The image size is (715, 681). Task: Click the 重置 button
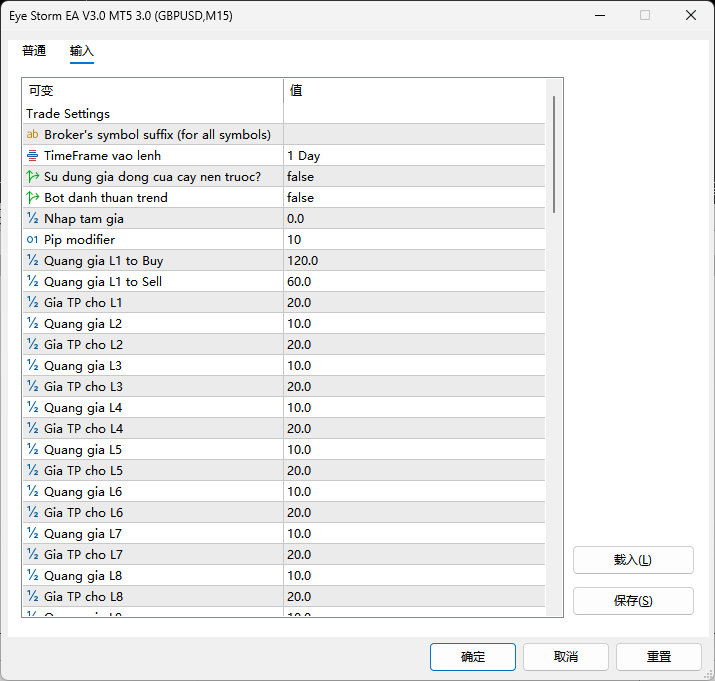click(x=659, y=657)
